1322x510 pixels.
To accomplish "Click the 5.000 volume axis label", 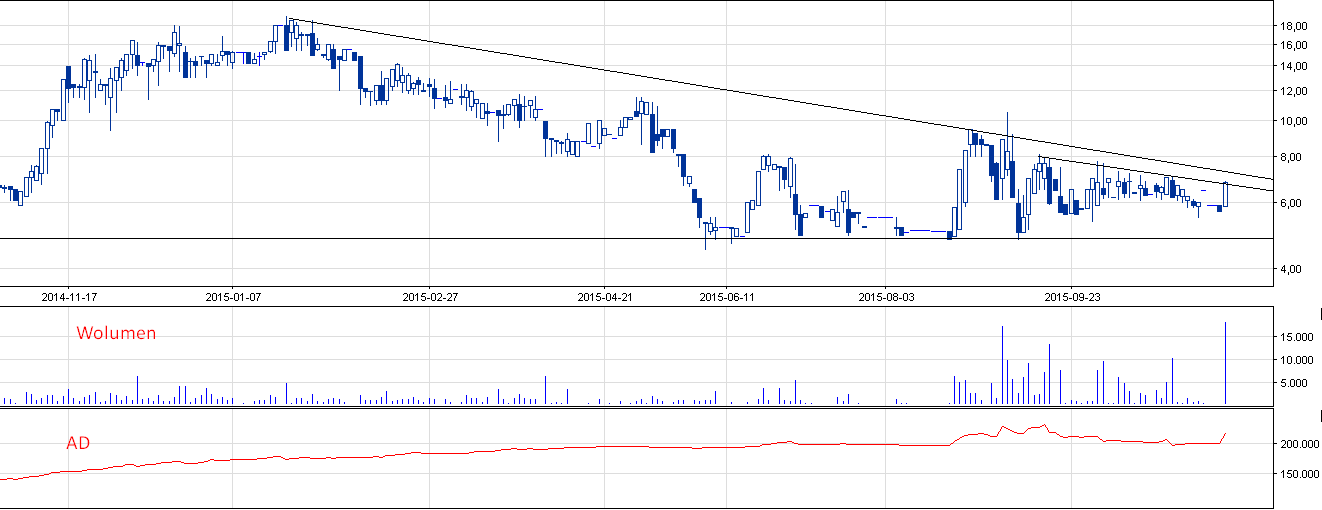I will point(1299,383).
